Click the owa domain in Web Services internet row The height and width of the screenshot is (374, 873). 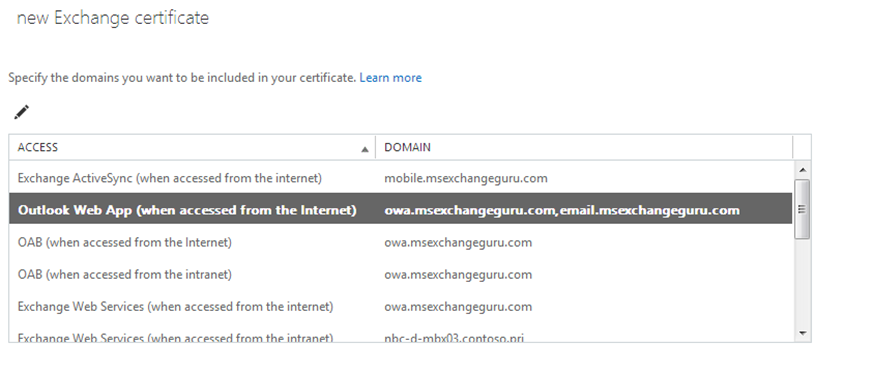(x=458, y=307)
